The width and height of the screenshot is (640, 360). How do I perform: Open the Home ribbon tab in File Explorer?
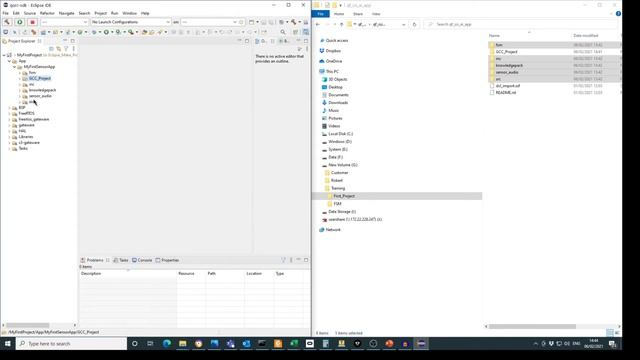tap(339, 14)
